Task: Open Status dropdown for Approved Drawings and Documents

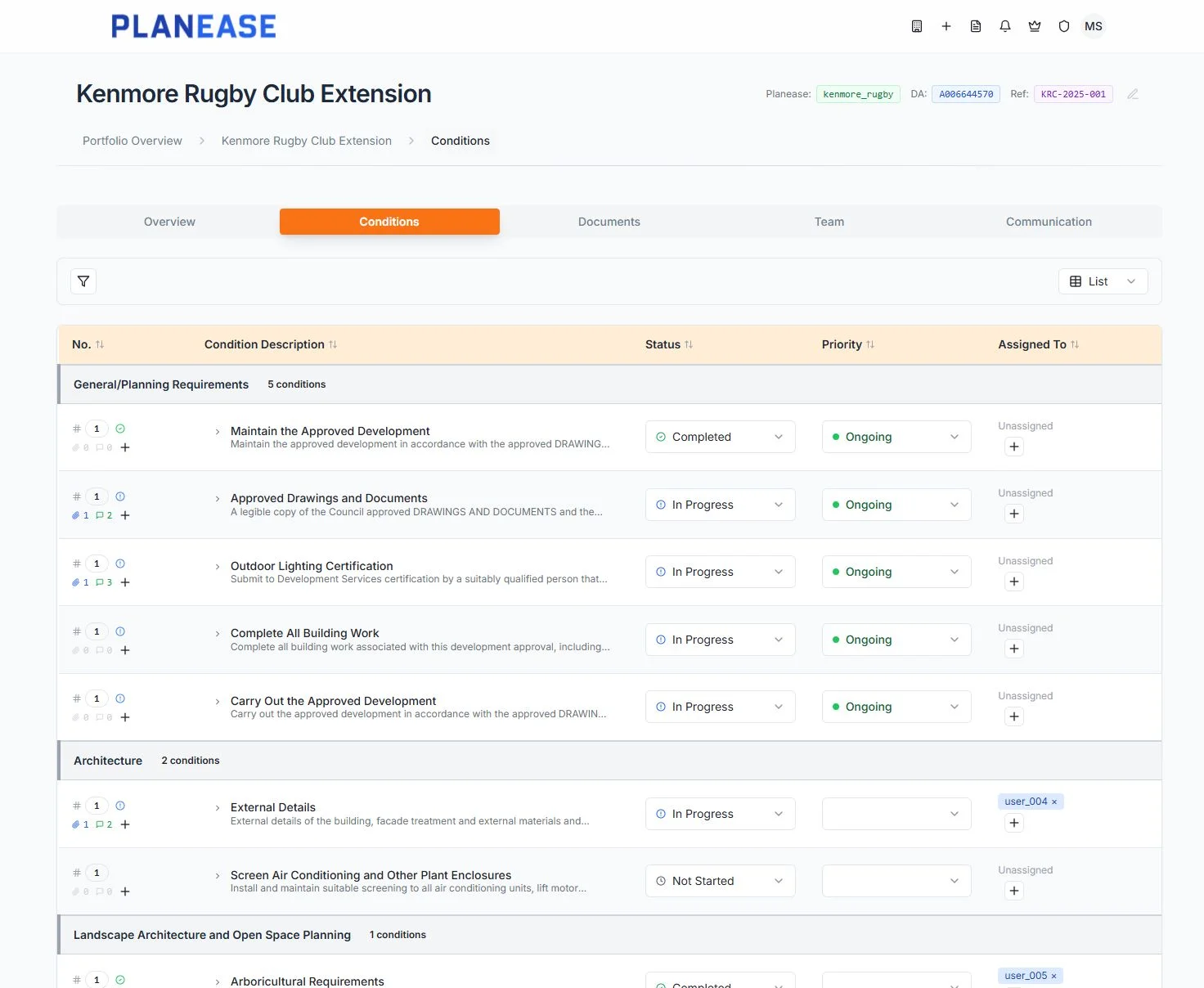Action: click(x=720, y=505)
